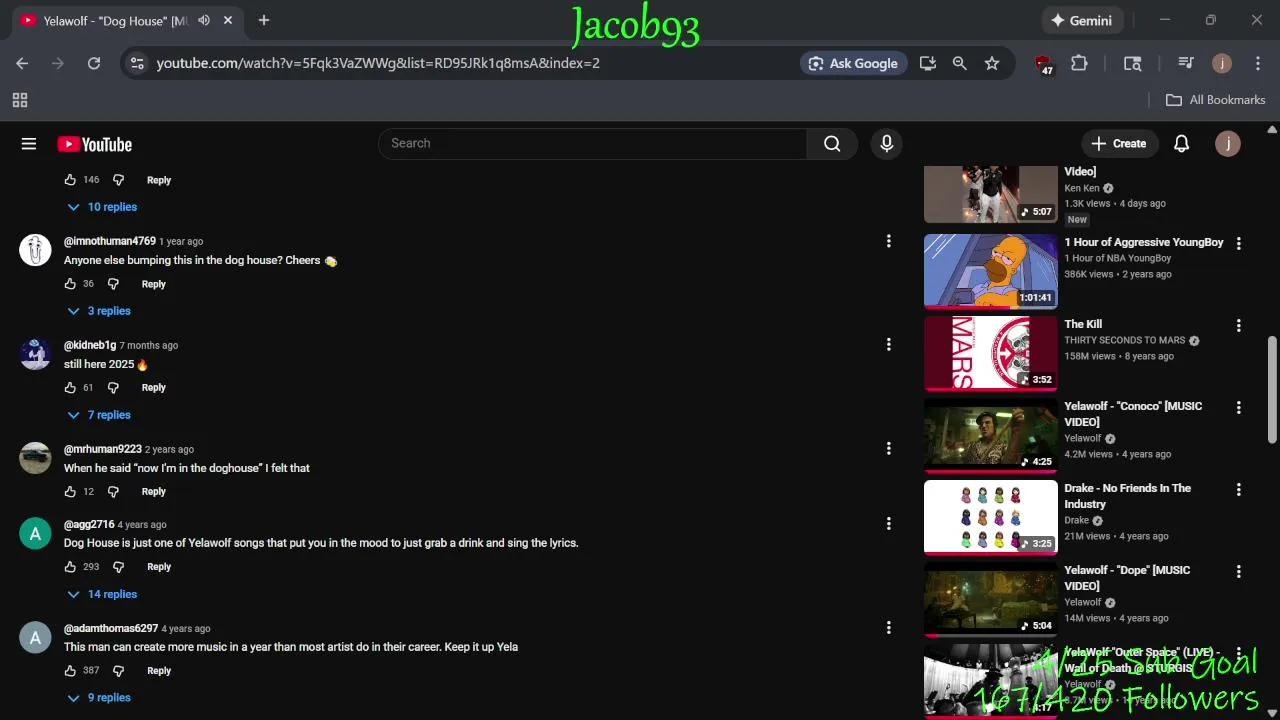Open The Kill video thumbnail
The width and height of the screenshot is (1280, 720).
991,353
